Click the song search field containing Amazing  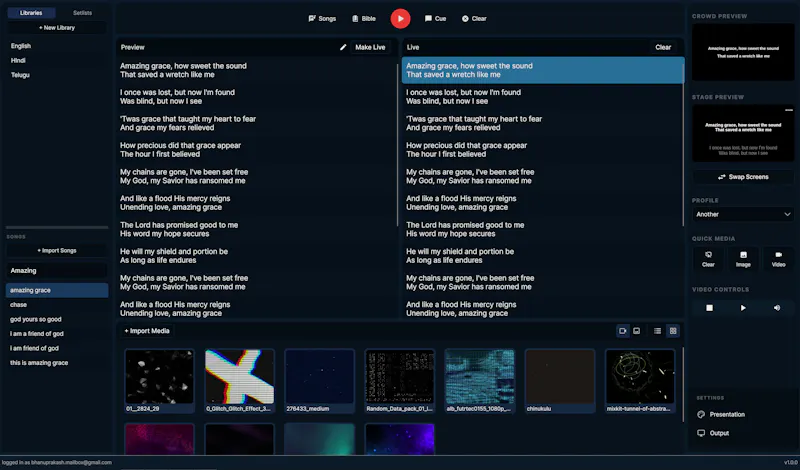57,270
